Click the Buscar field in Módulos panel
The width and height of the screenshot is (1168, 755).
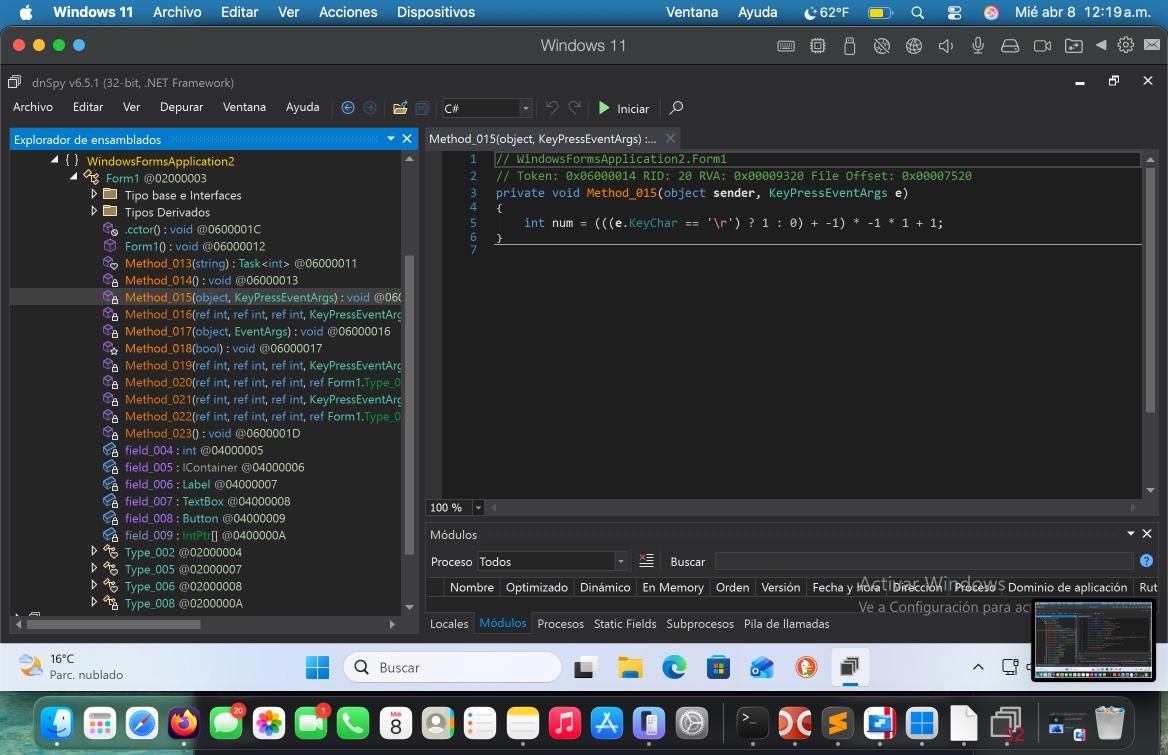point(923,561)
